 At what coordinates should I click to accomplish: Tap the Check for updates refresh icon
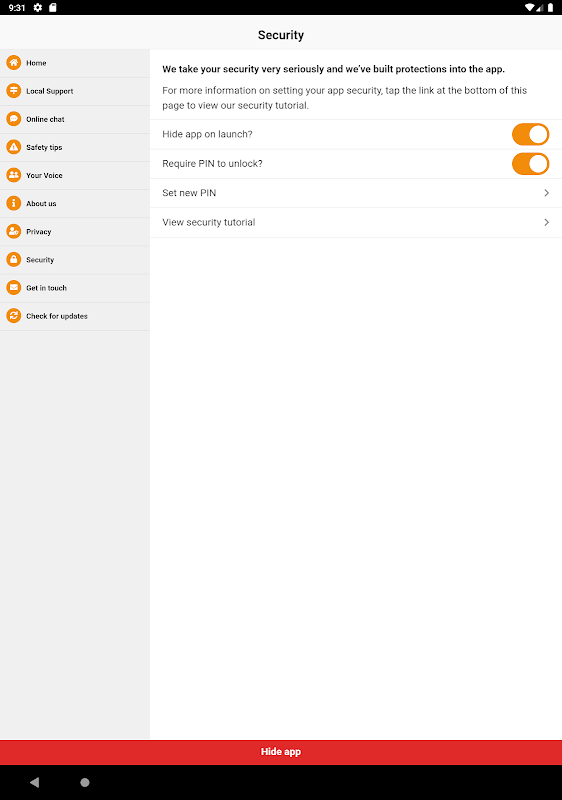[x=14, y=315]
